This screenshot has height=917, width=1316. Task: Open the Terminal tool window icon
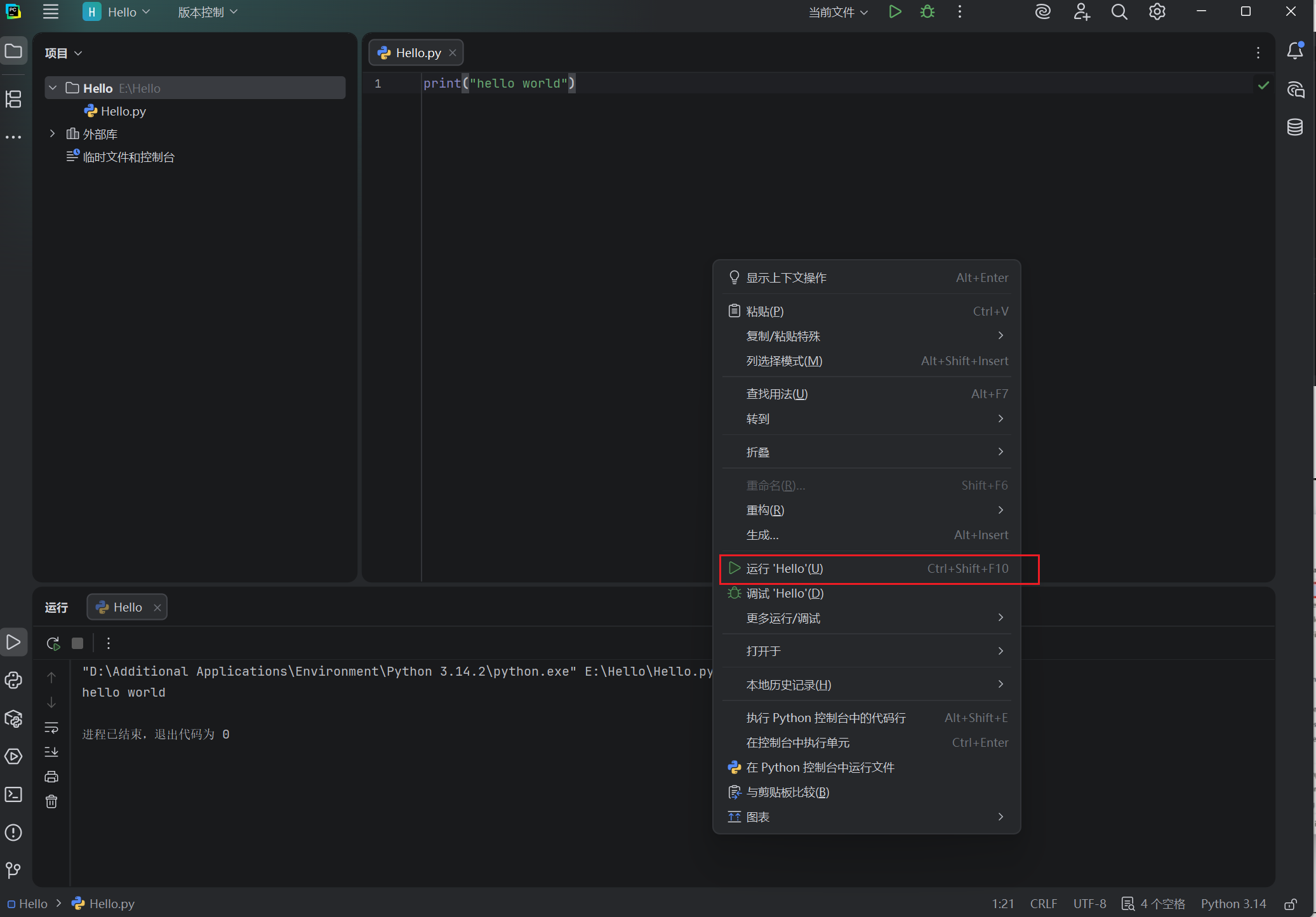point(13,794)
